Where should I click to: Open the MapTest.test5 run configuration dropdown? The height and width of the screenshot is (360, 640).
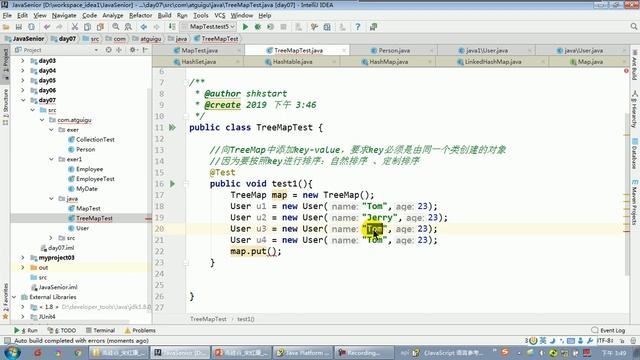point(209,27)
